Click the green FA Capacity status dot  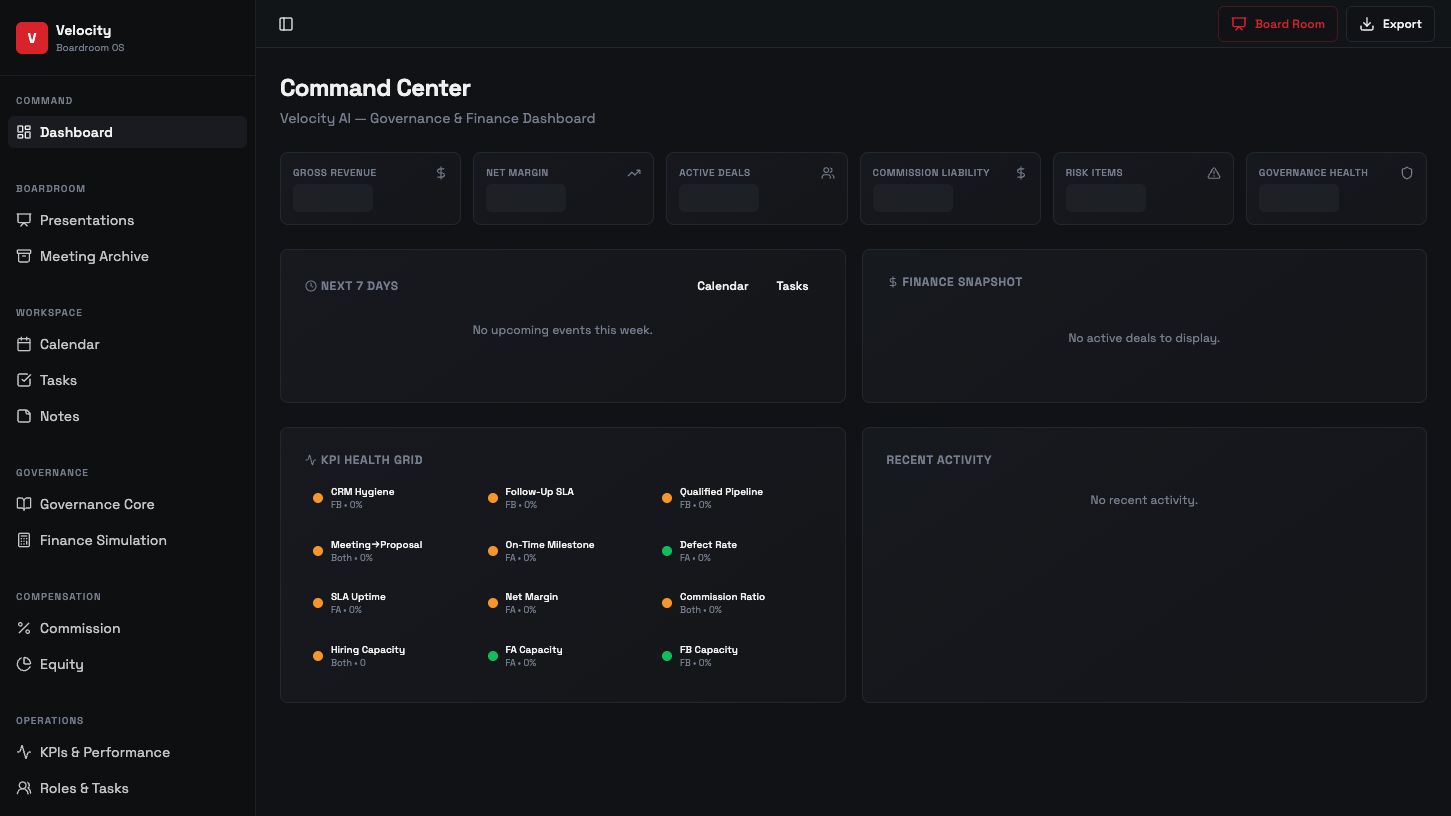click(x=493, y=656)
